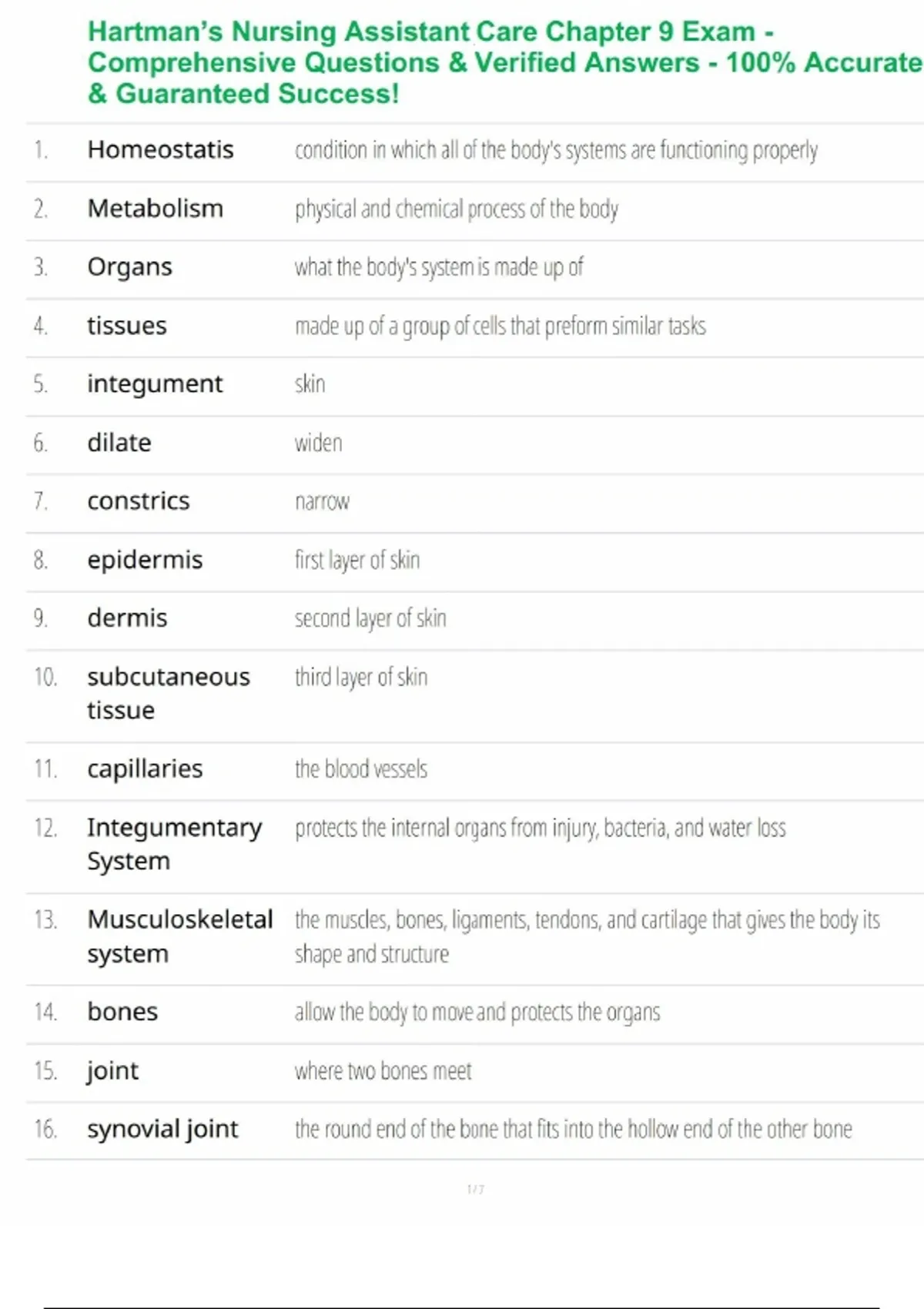Click the term "Homeostatis"

click(x=160, y=149)
